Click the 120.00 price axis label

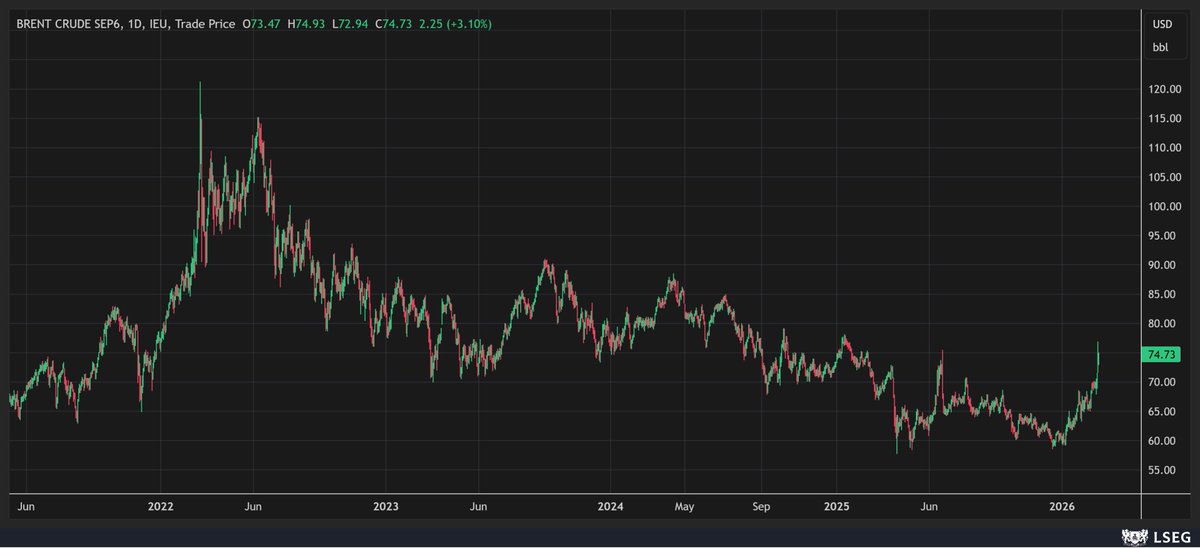[1164, 90]
